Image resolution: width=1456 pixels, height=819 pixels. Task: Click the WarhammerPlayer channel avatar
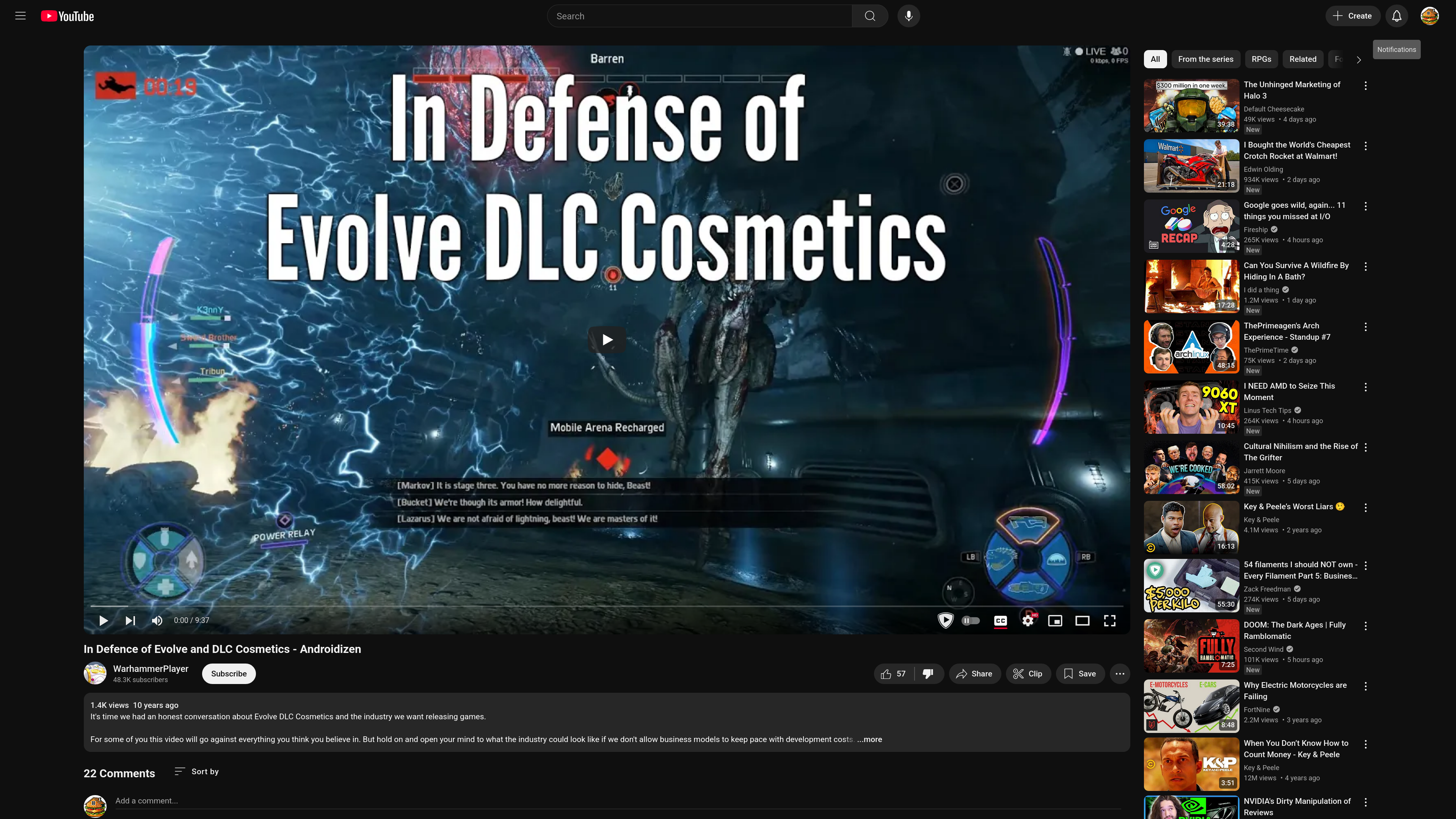(95, 673)
